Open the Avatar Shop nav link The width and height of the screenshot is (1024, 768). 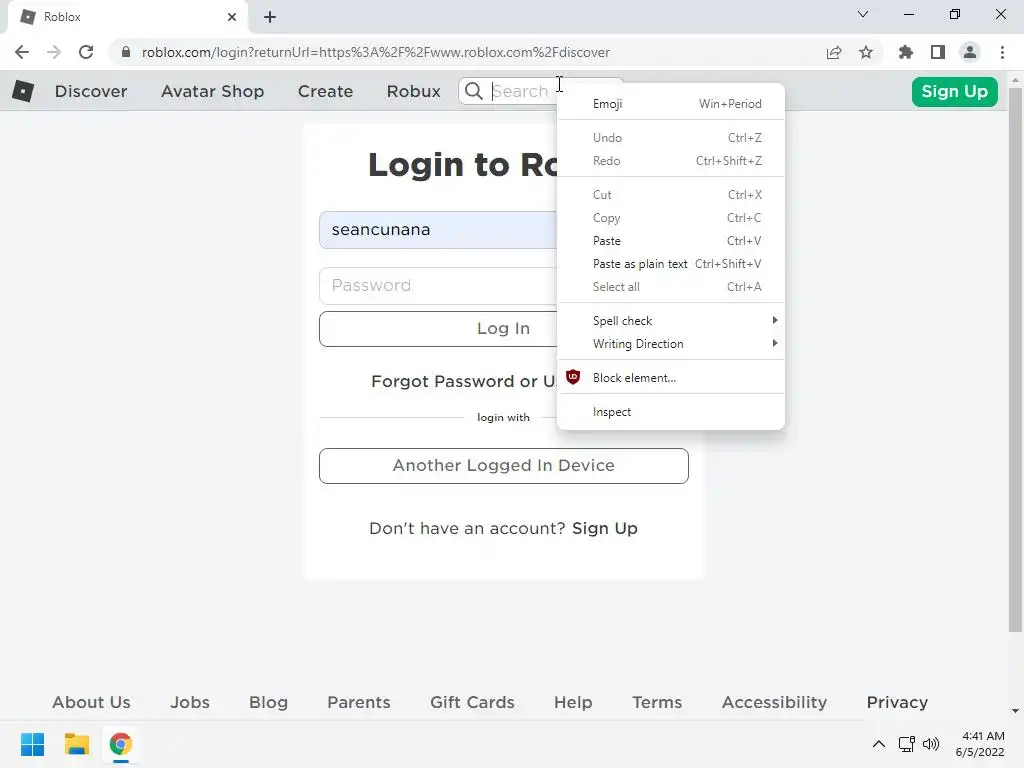click(x=212, y=91)
